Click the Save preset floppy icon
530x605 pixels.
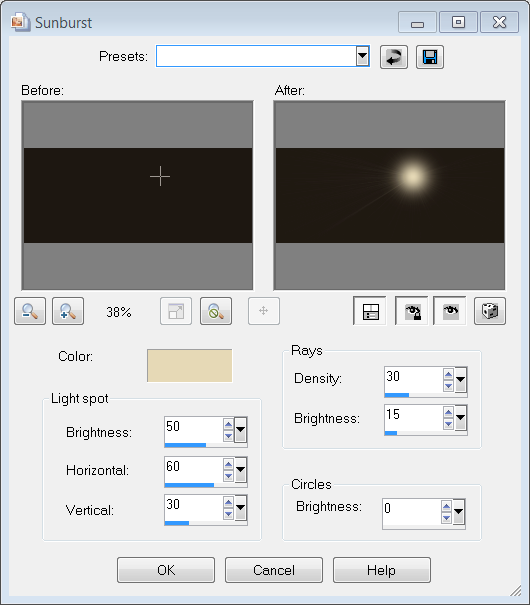pyautogui.click(x=430, y=57)
